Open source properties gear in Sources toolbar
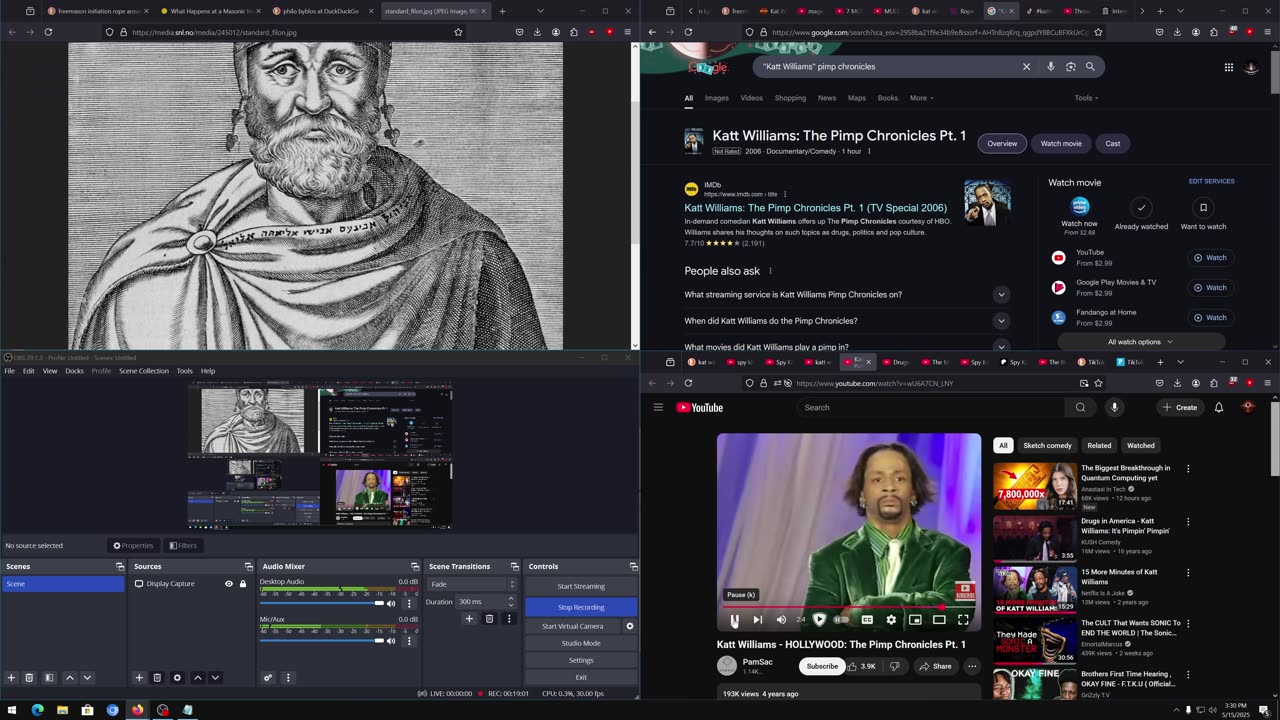Screen dimensions: 1280x720 click(x=177, y=677)
